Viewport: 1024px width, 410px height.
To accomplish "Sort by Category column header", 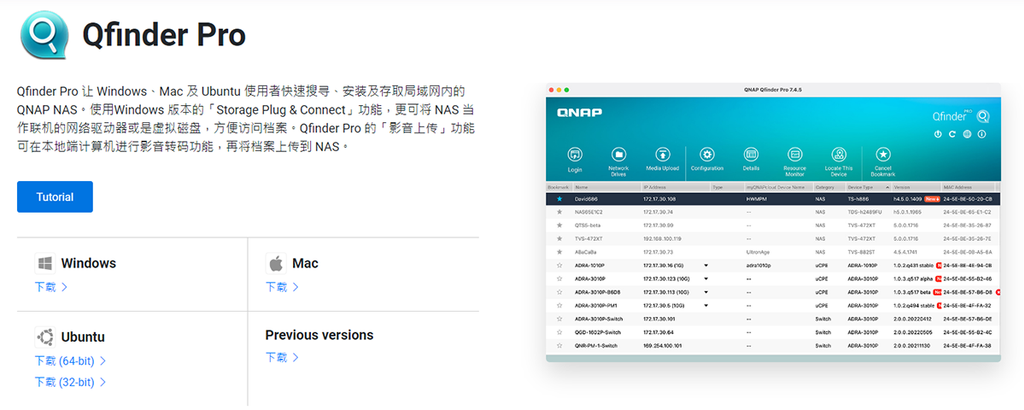I will click(829, 187).
